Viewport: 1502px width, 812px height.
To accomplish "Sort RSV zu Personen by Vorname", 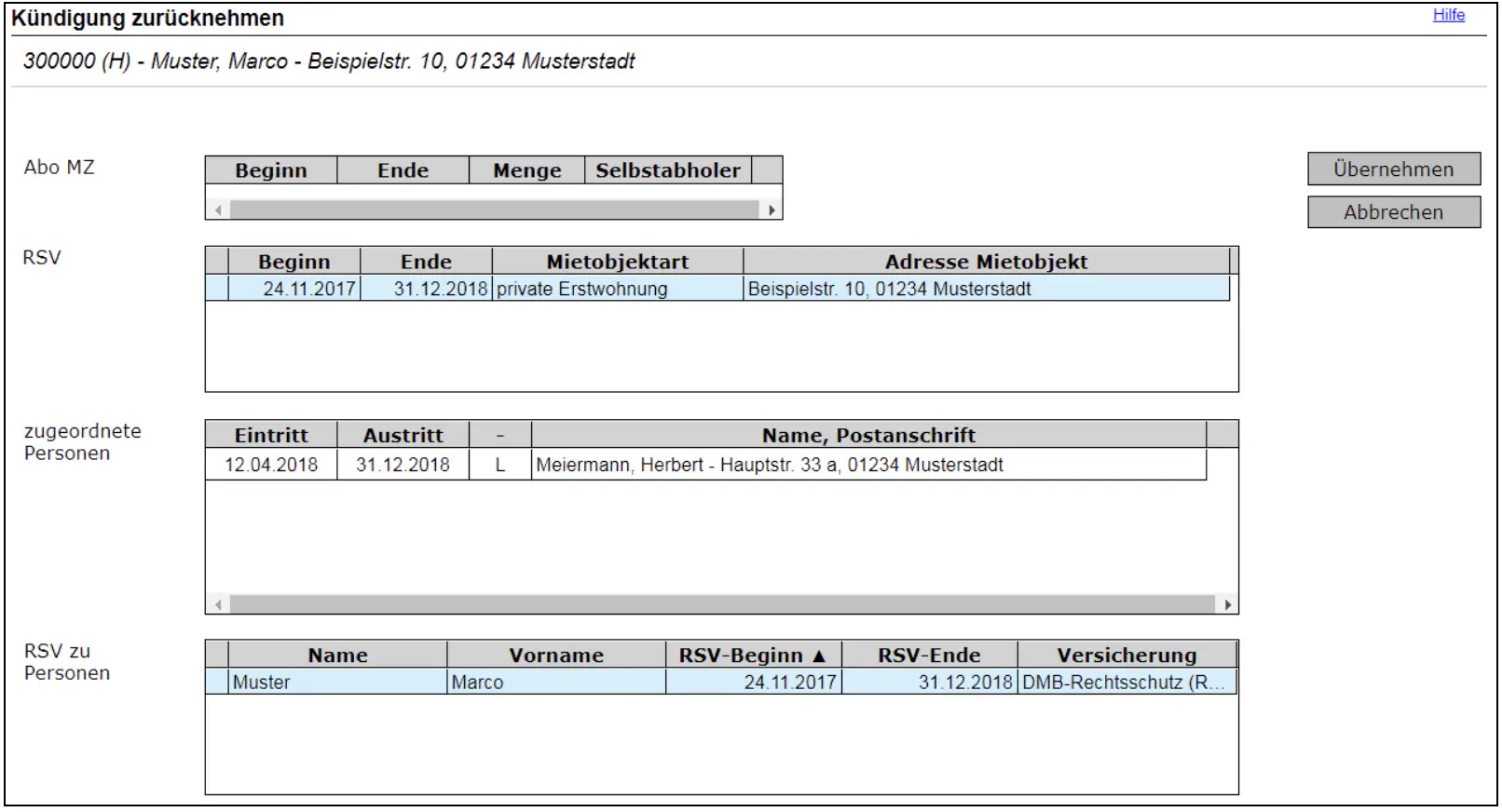I will pyautogui.click(x=555, y=656).
